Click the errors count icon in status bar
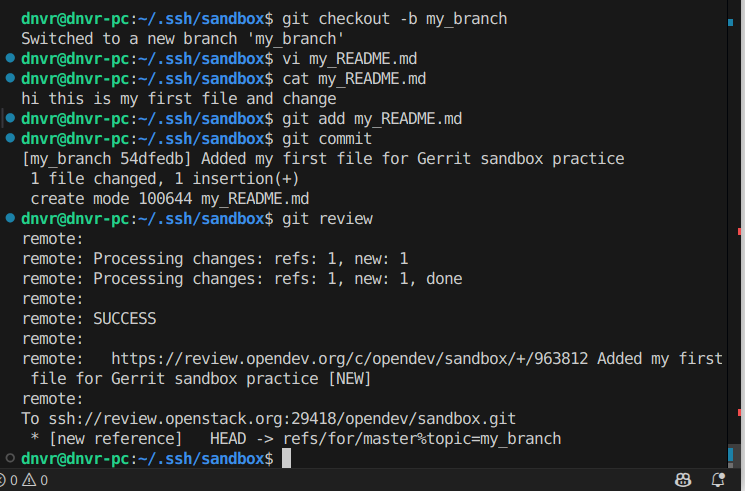The height and width of the screenshot is (491, 745). pos(9,480)
